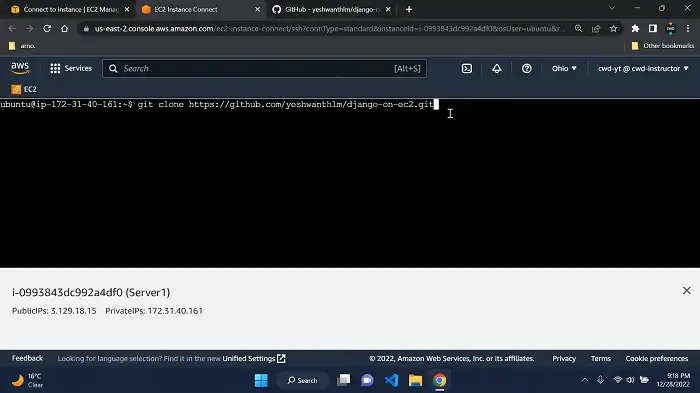Open the Chrome profile avatar
Viewport: 700px width, 393px height.
click(x=671, y=29)
